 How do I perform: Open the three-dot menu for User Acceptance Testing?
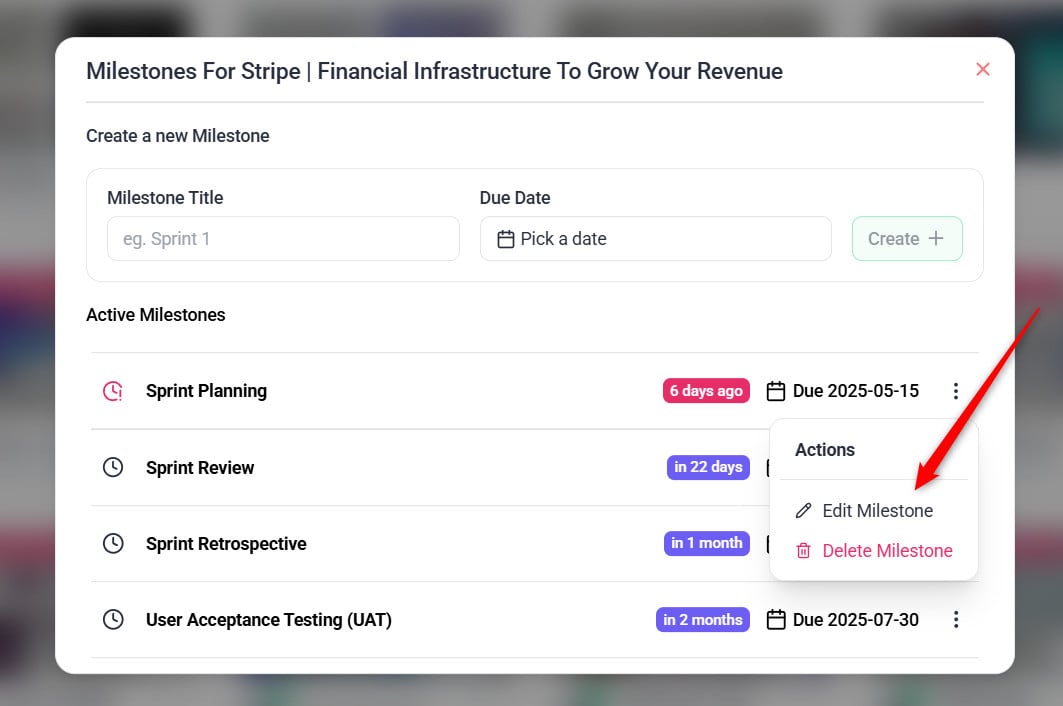pos(956,620)
